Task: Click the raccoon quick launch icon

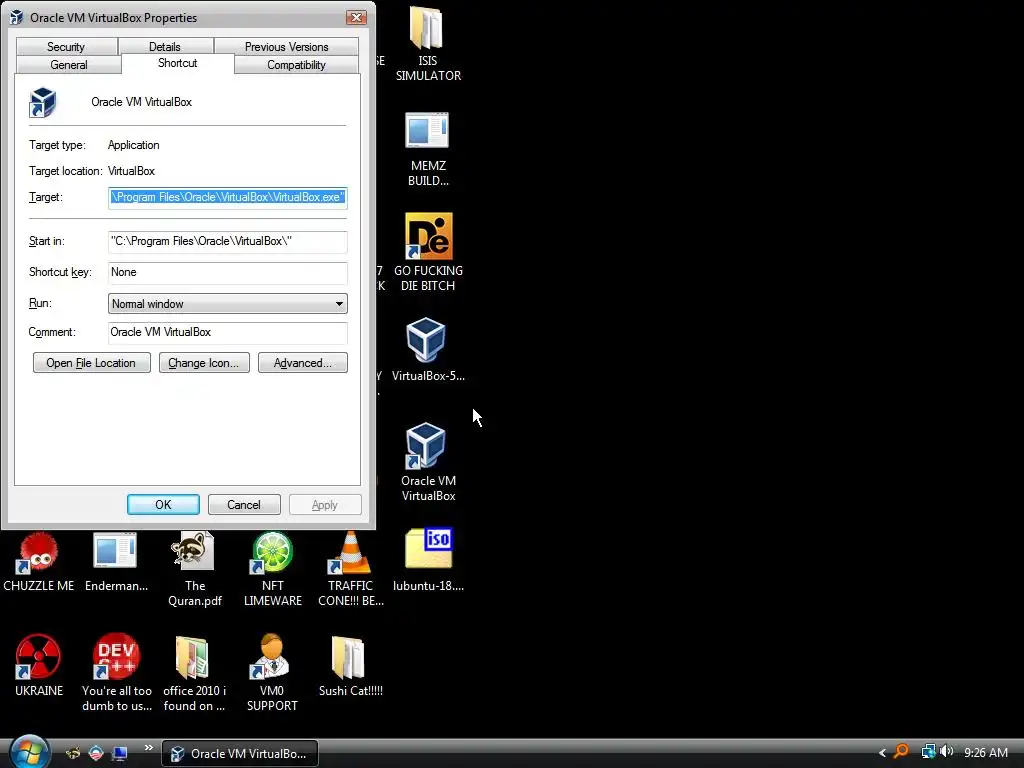Action: tap(73, 754)
